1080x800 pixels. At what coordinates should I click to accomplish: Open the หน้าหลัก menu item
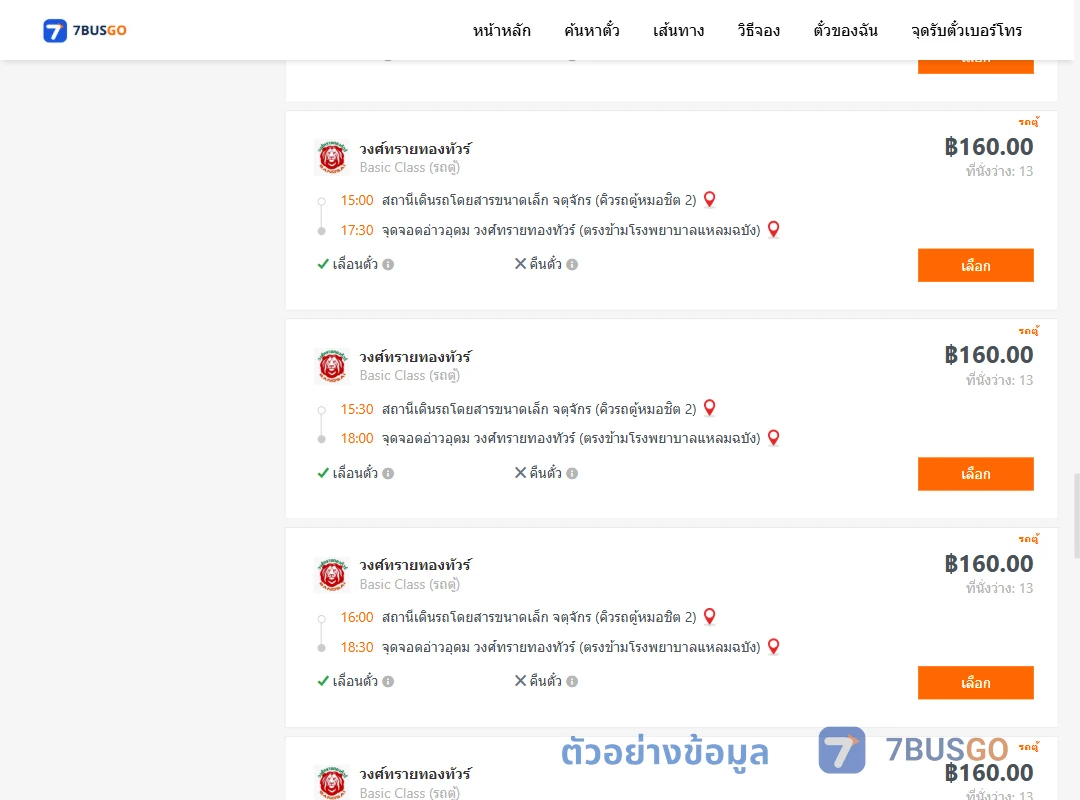pyautogui.click(x=501, y=30)
